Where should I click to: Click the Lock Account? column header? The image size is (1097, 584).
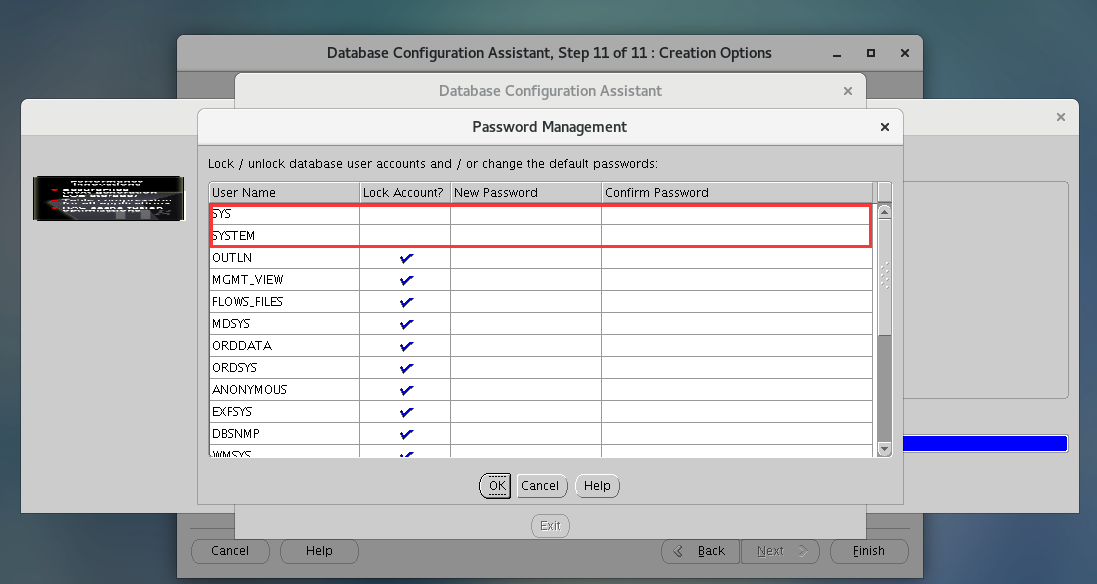[x=405, y=192]
